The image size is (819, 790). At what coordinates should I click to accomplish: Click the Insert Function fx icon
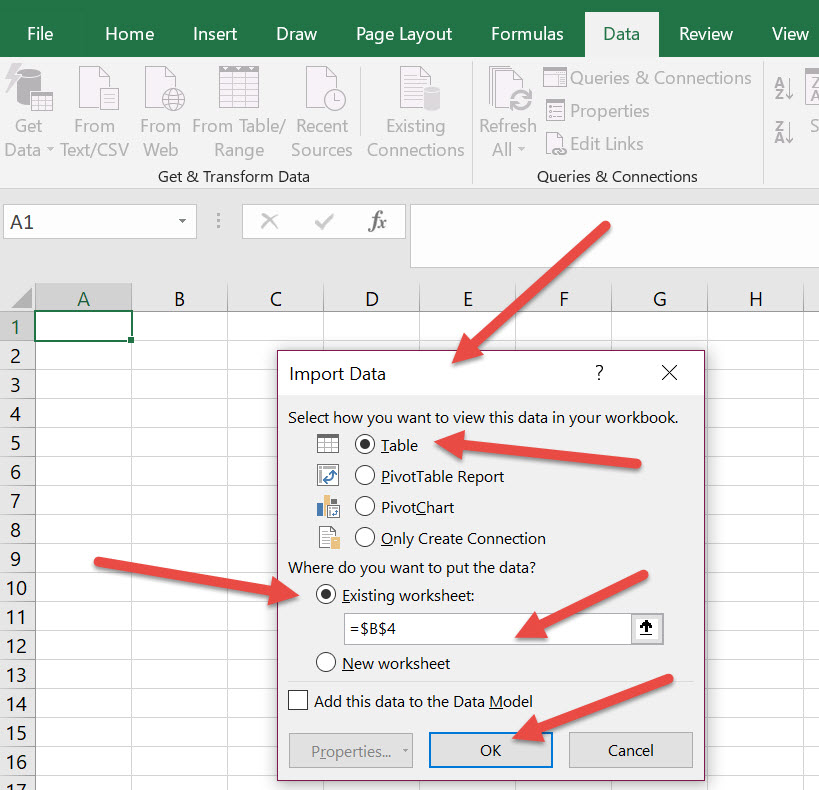[377, 222]
